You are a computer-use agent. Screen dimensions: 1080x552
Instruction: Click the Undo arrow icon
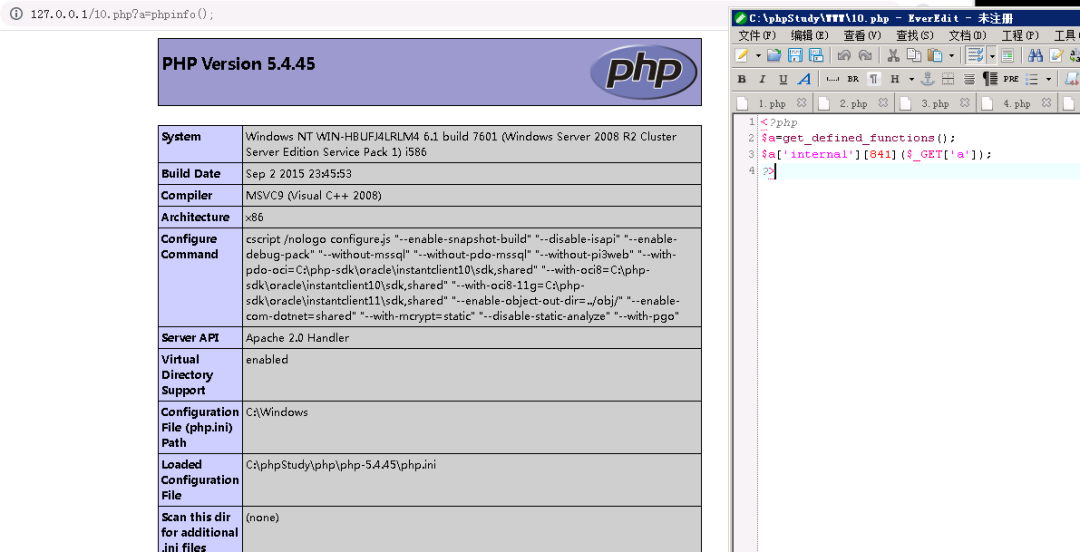point(844,56)
